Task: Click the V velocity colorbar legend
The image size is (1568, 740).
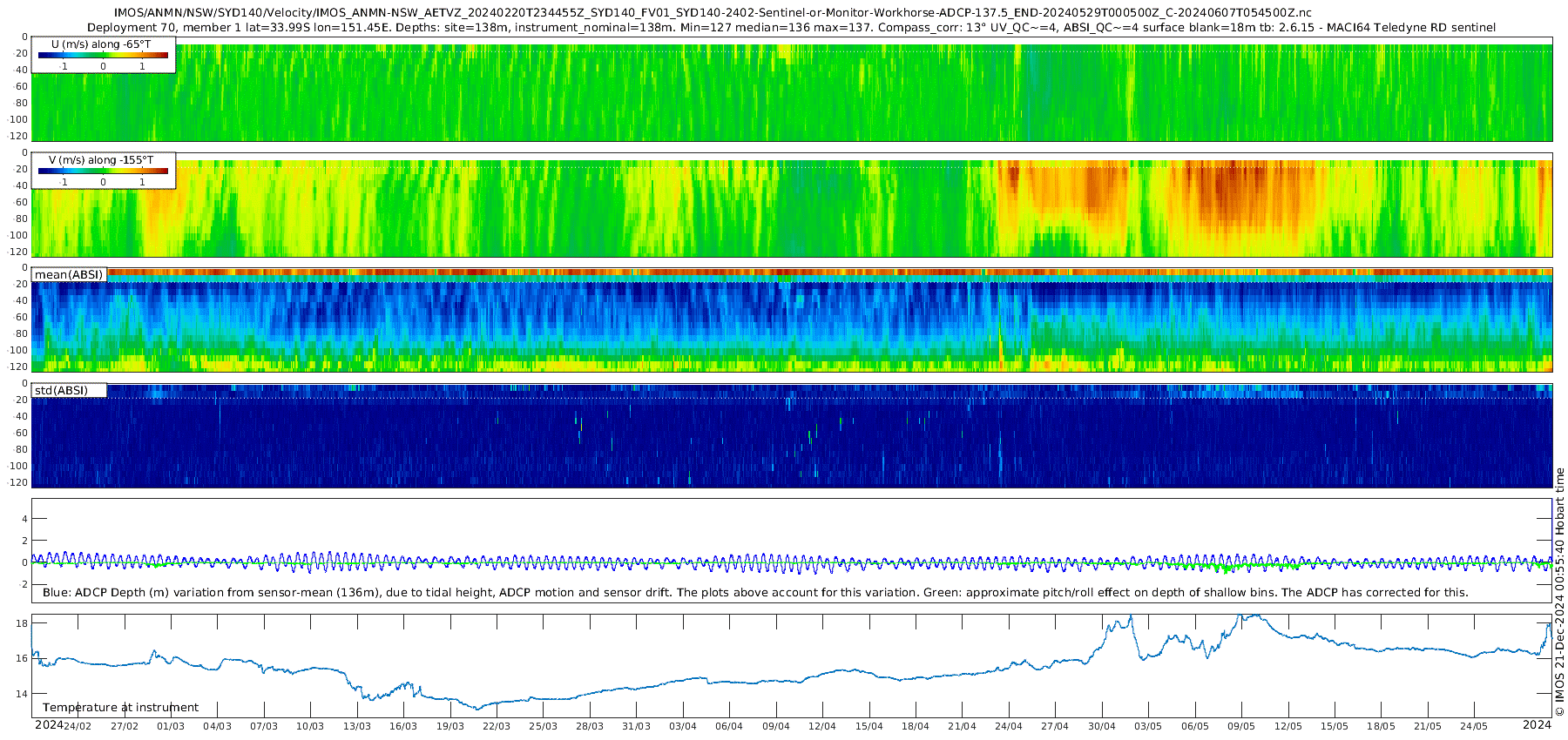Action: point(103,171)
